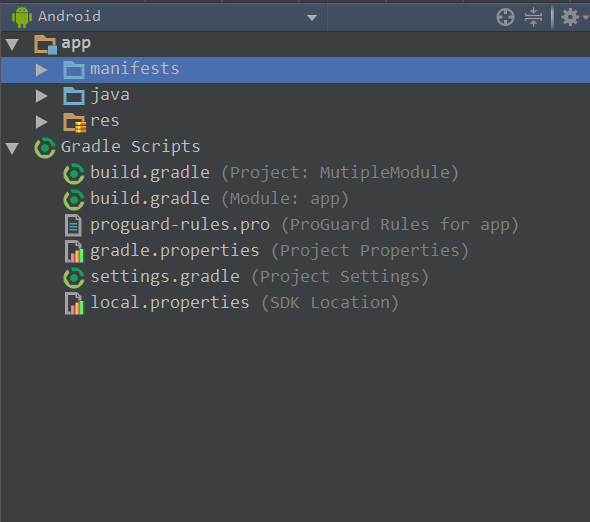Click the collapse all icon

point(533,17)
